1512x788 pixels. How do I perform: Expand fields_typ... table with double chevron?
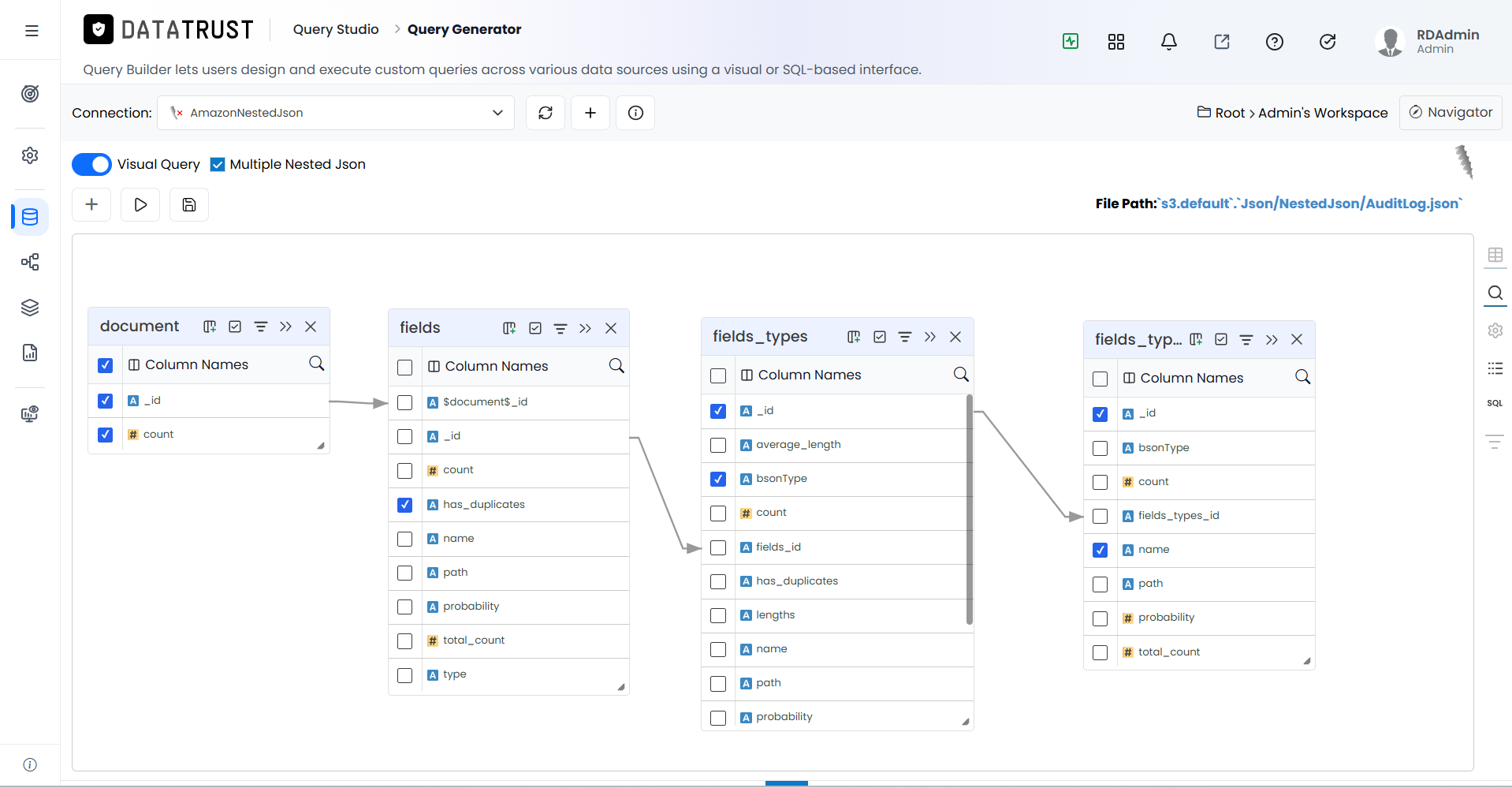[1272, 339]
